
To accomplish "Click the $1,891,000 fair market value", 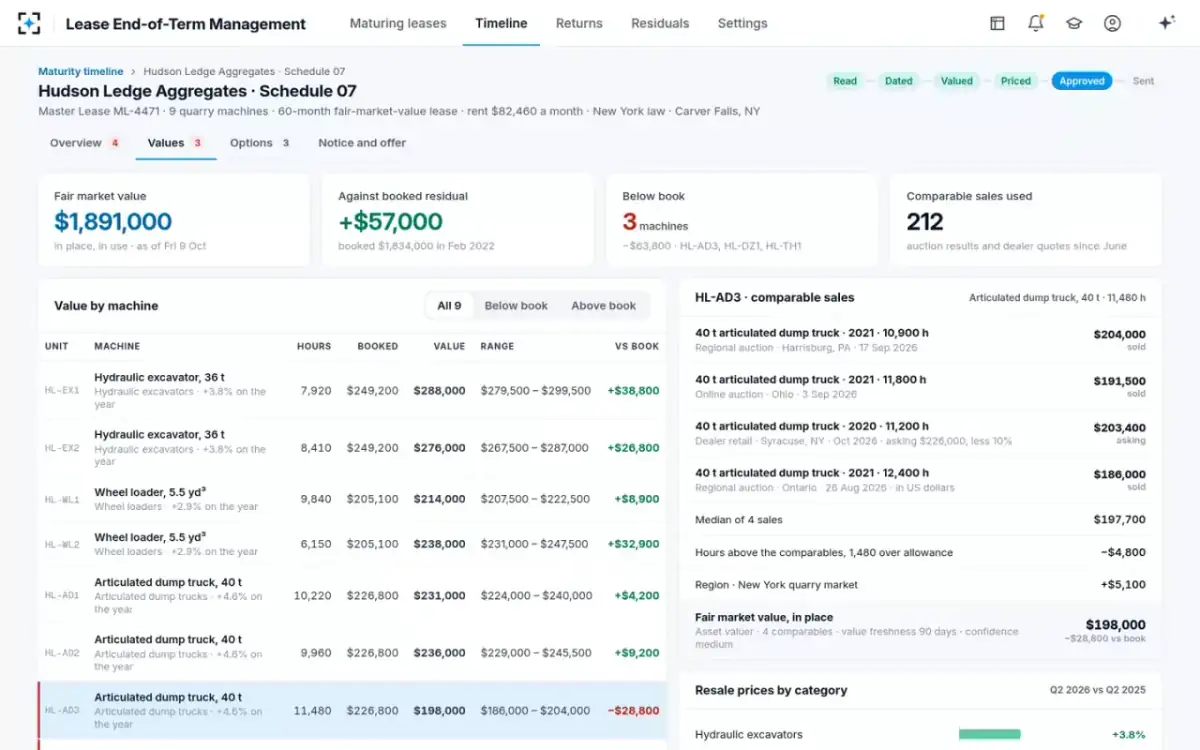I will [x=113, y=222].
